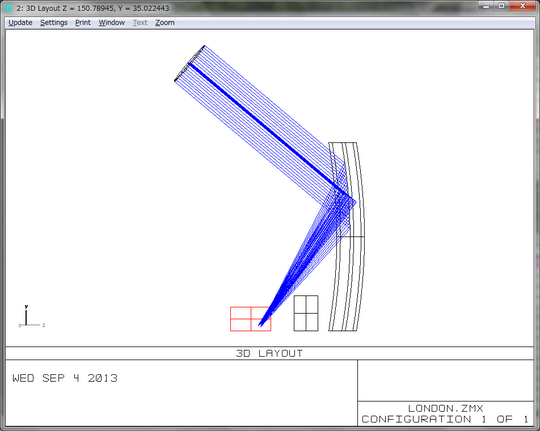540x431 pixels.
Task: Maximize the 3D Layout window
Action: [x=501, y=6]
